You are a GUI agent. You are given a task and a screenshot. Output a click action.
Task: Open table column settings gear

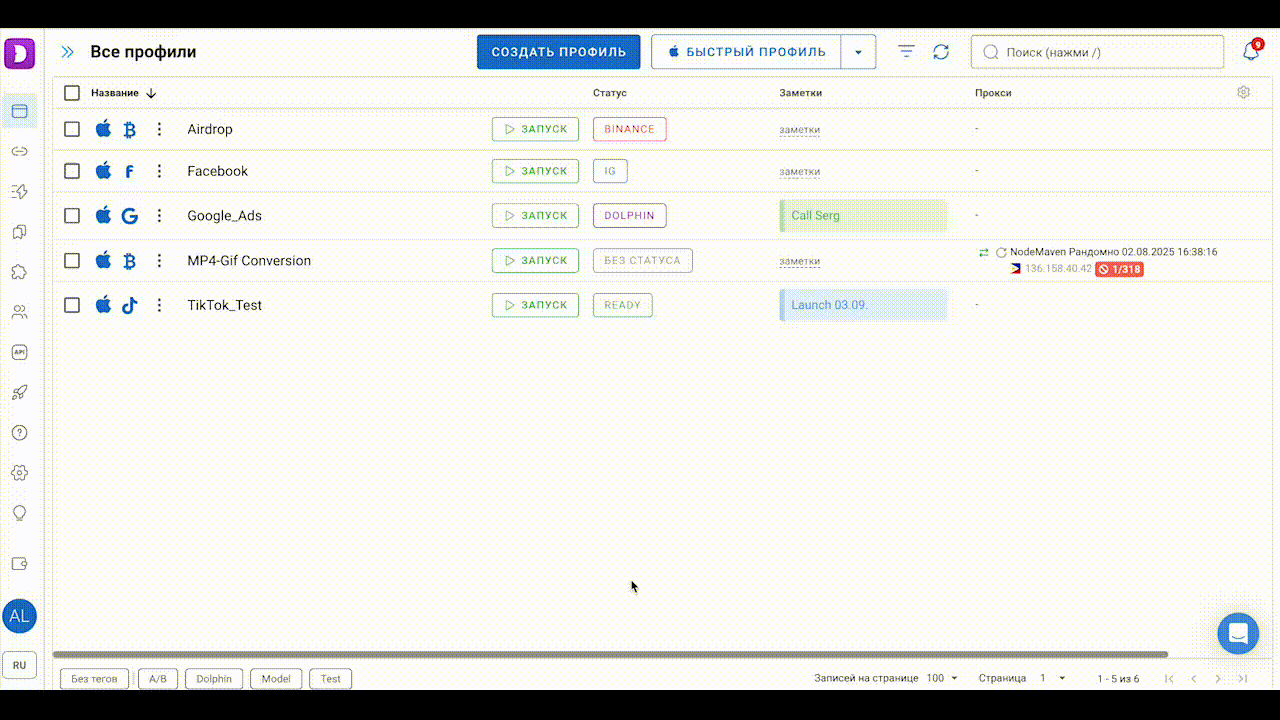click(1243, 92)
